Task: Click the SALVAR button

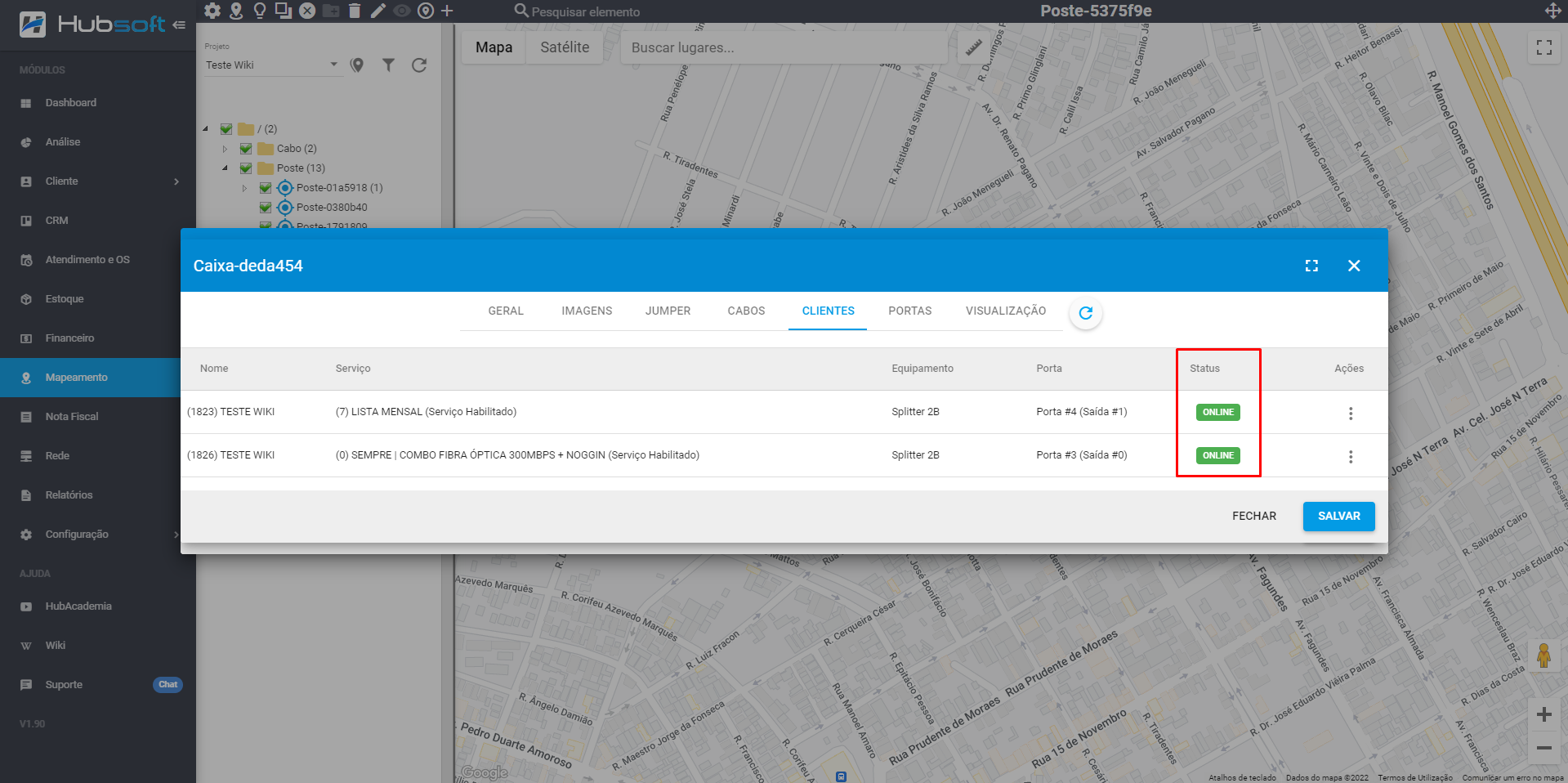Action: click(1339, 516)
